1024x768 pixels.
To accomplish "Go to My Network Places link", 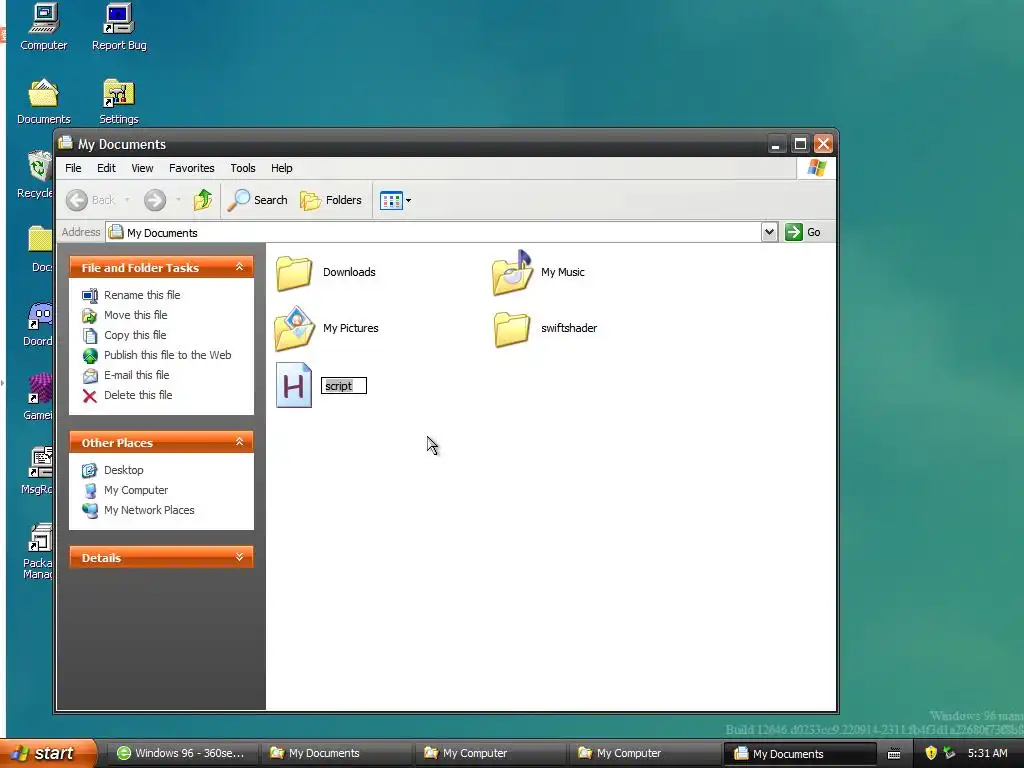I will (x=149, y=510).
